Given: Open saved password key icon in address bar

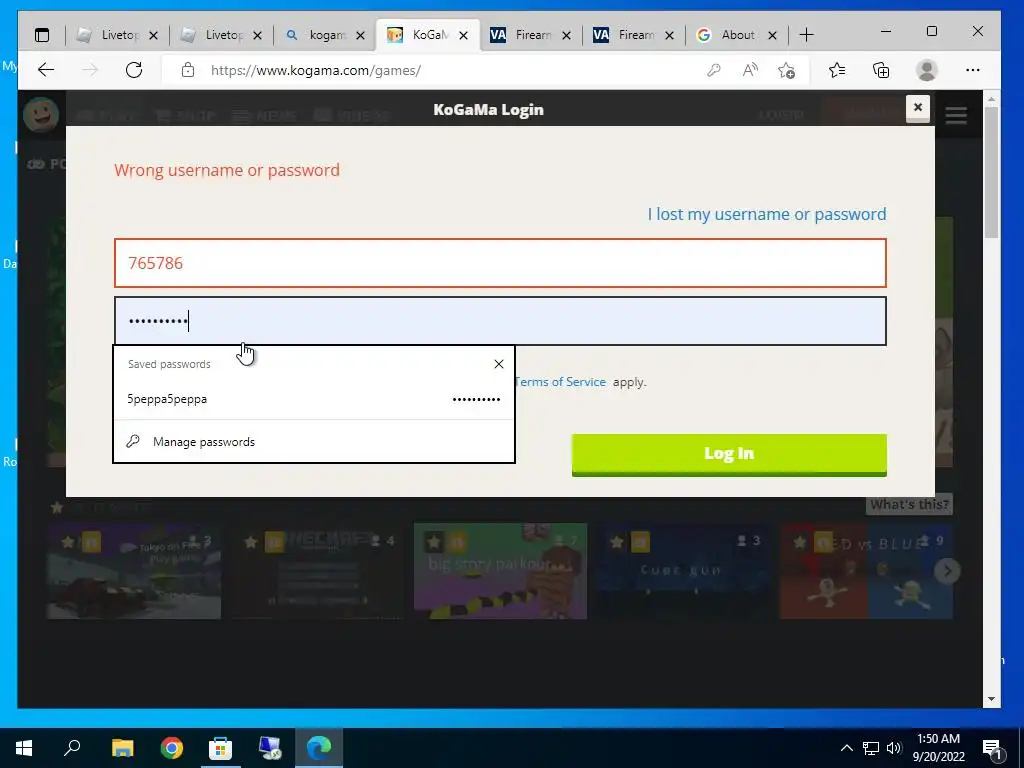Looking at the screenshot, I should point(714,70).
